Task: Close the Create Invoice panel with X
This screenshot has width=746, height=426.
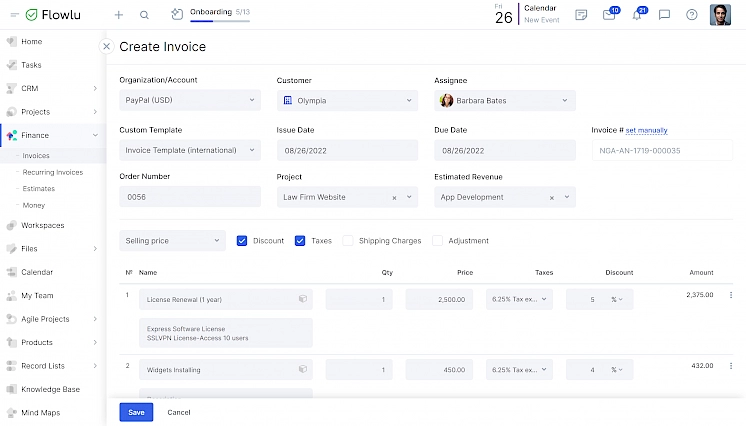Action: pyautogui.click(x=107, y=46)
